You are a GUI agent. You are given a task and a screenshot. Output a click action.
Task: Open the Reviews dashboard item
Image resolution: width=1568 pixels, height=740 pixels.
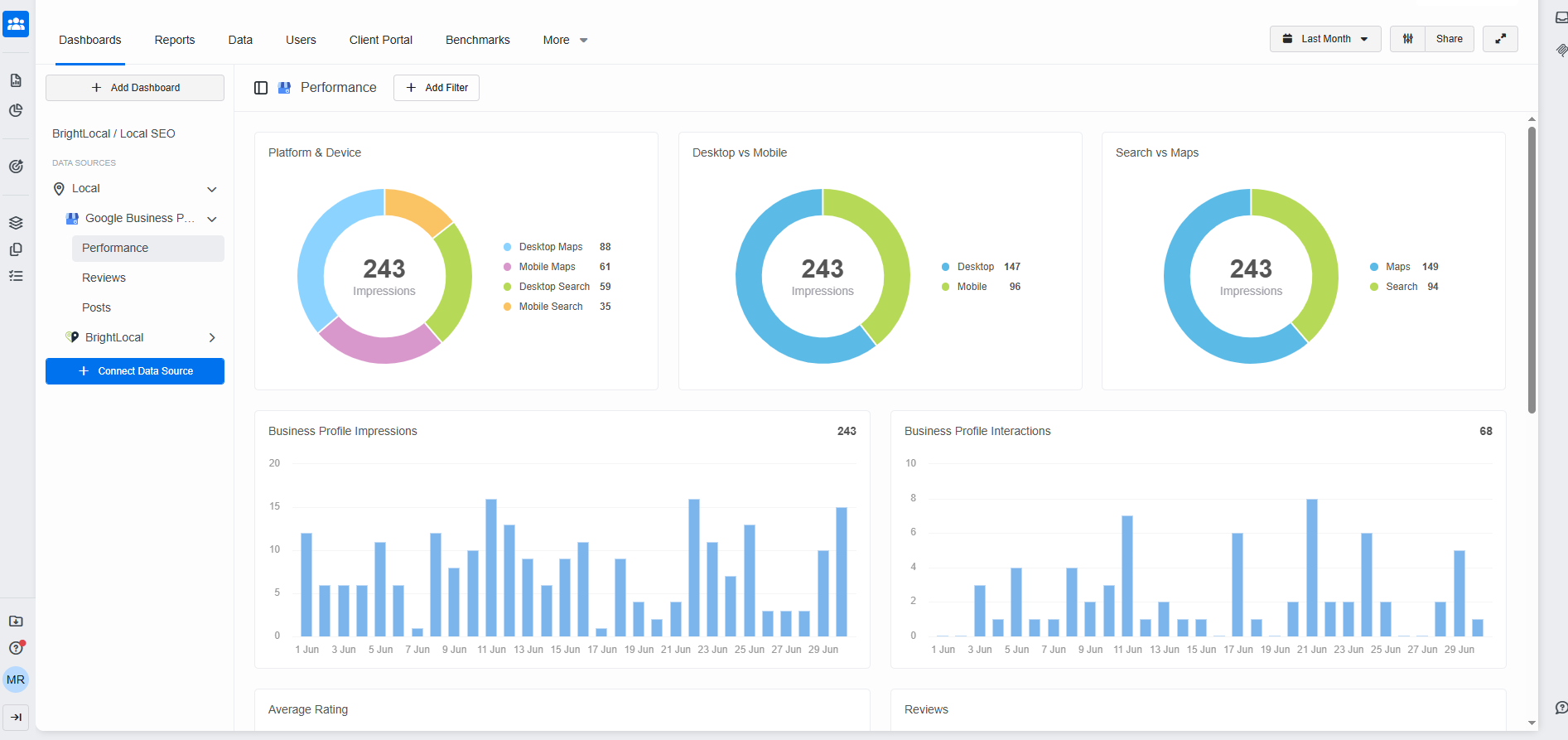pyautogui.click(x=104, y=278)
